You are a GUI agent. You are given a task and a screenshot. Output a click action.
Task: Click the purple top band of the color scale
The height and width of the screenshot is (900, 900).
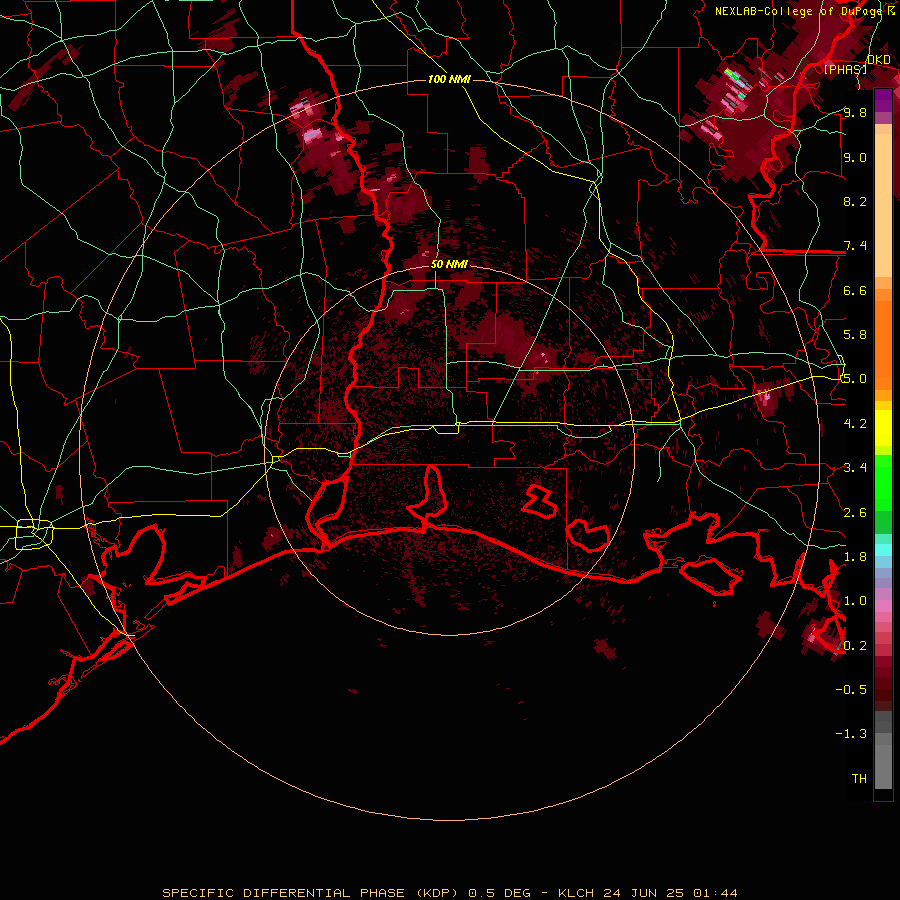pos(883,100)
